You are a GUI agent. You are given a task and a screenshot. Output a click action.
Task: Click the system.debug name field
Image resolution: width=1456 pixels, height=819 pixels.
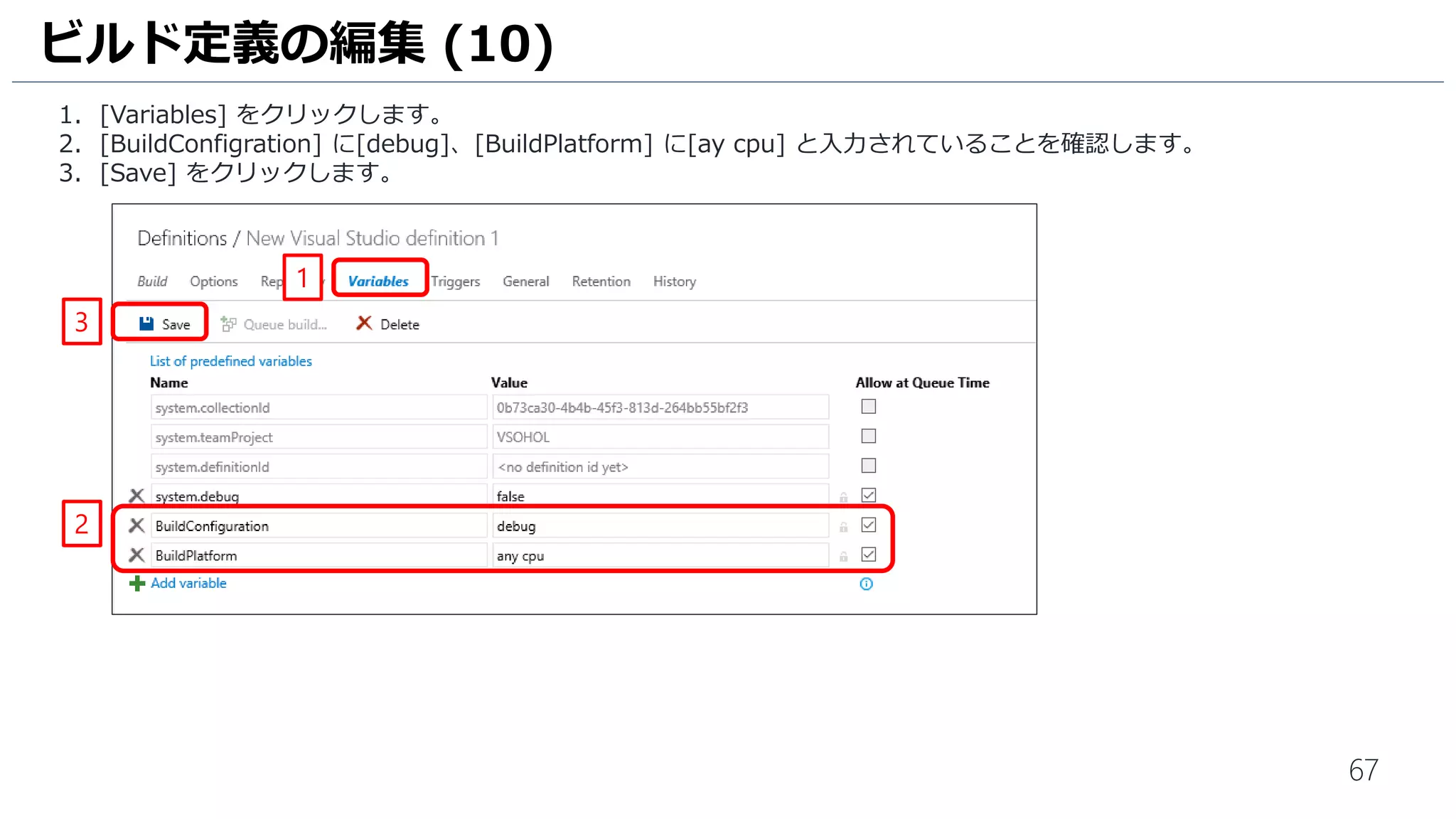tap(318, 496)
